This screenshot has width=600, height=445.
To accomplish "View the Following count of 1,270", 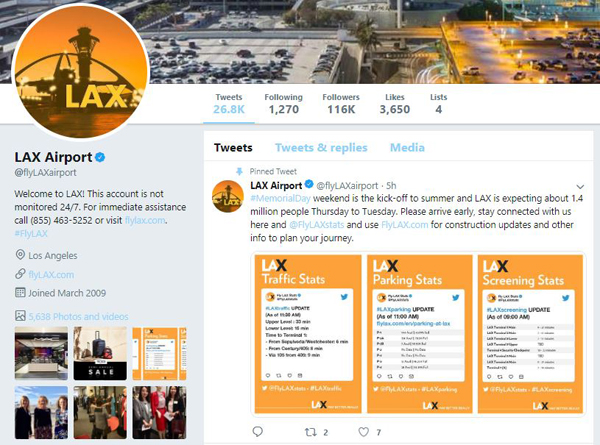I will click(284, 104).
